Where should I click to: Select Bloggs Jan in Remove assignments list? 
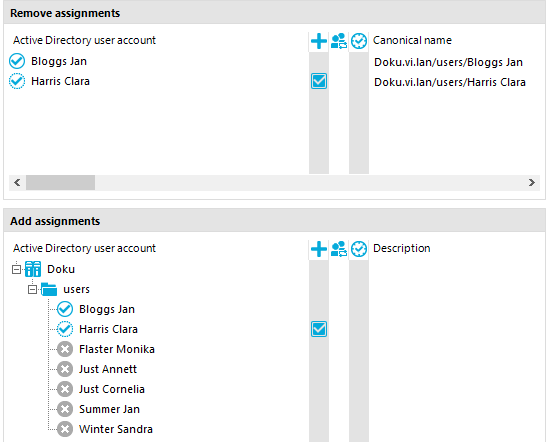[x=59, y=61]
